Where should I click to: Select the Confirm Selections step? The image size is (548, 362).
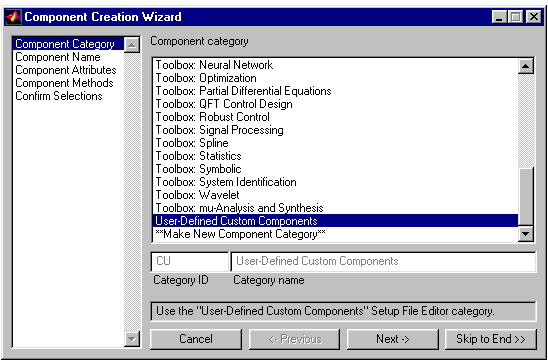click(x=59, y=96)
